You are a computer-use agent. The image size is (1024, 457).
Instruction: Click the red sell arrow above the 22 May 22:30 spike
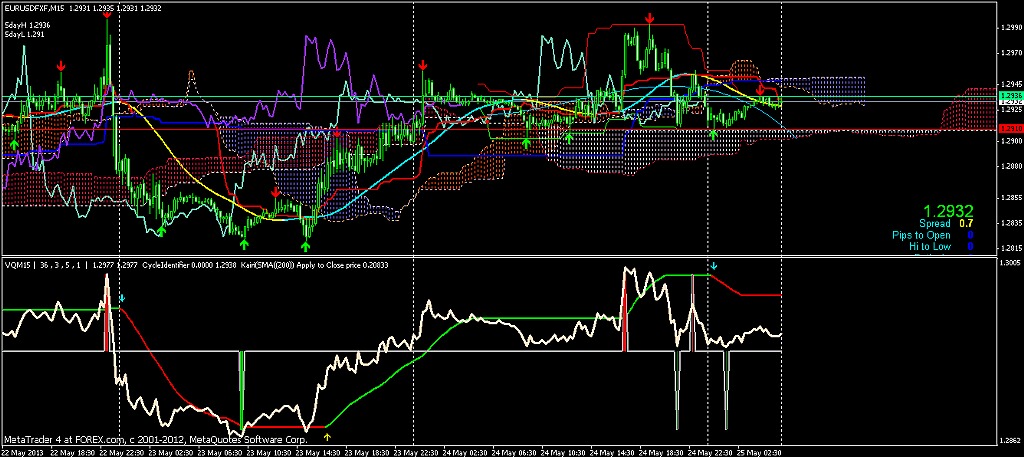[x=107, y=13]
